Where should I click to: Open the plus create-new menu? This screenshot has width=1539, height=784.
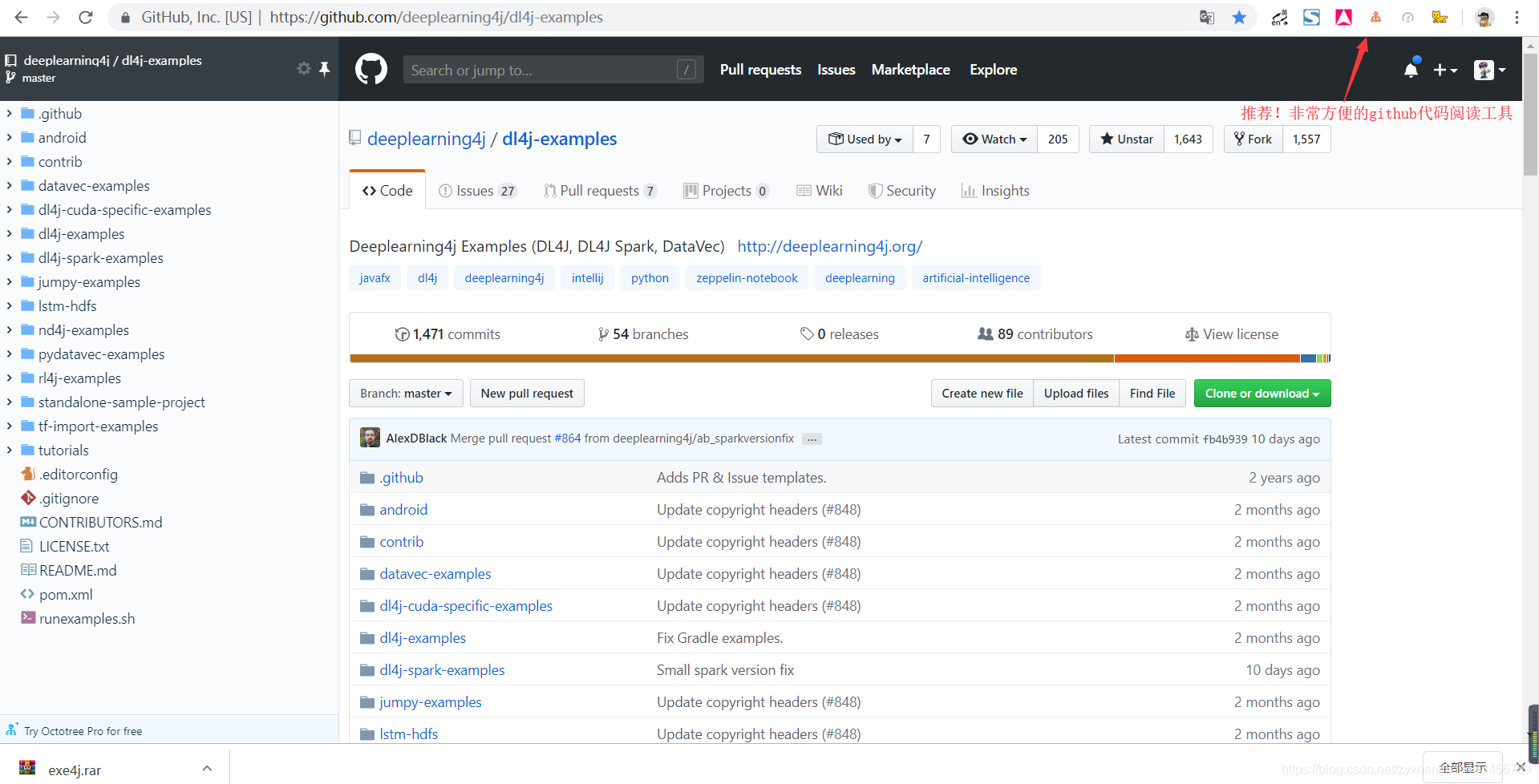tap(1445, 70)
